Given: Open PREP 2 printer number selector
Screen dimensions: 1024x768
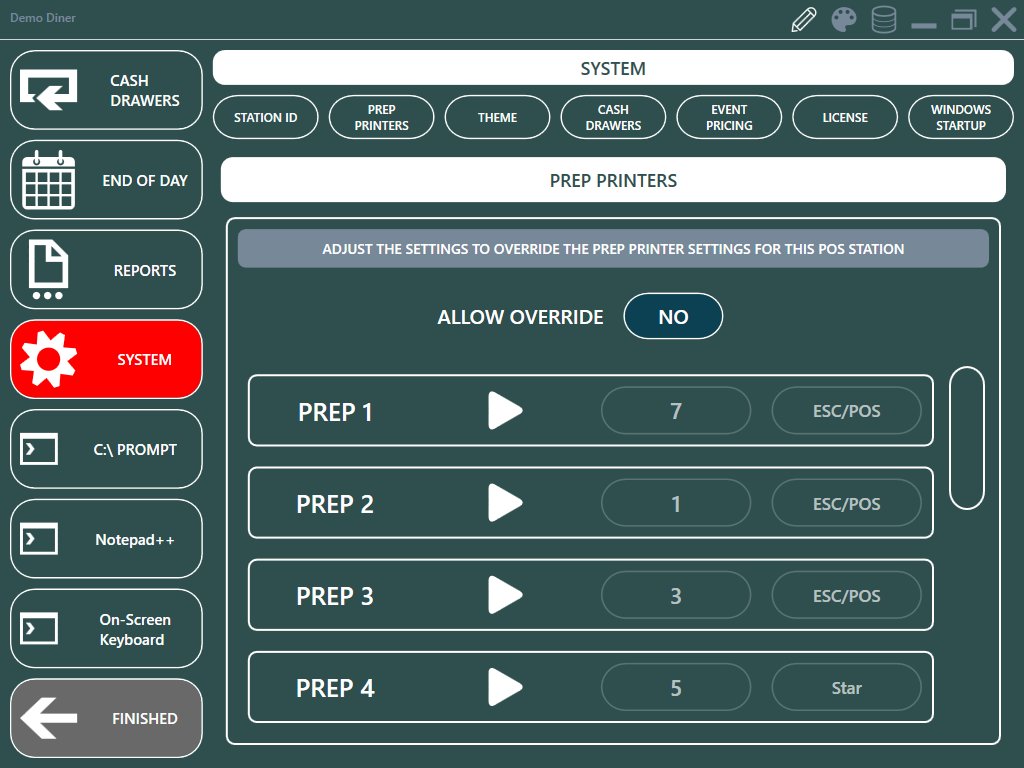Looking at the screenshot, I should [675, 504].
